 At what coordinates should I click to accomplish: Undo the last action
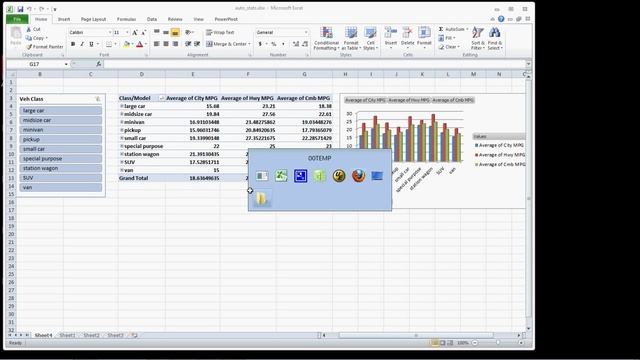pyautogui.click(x=29, y=9)
